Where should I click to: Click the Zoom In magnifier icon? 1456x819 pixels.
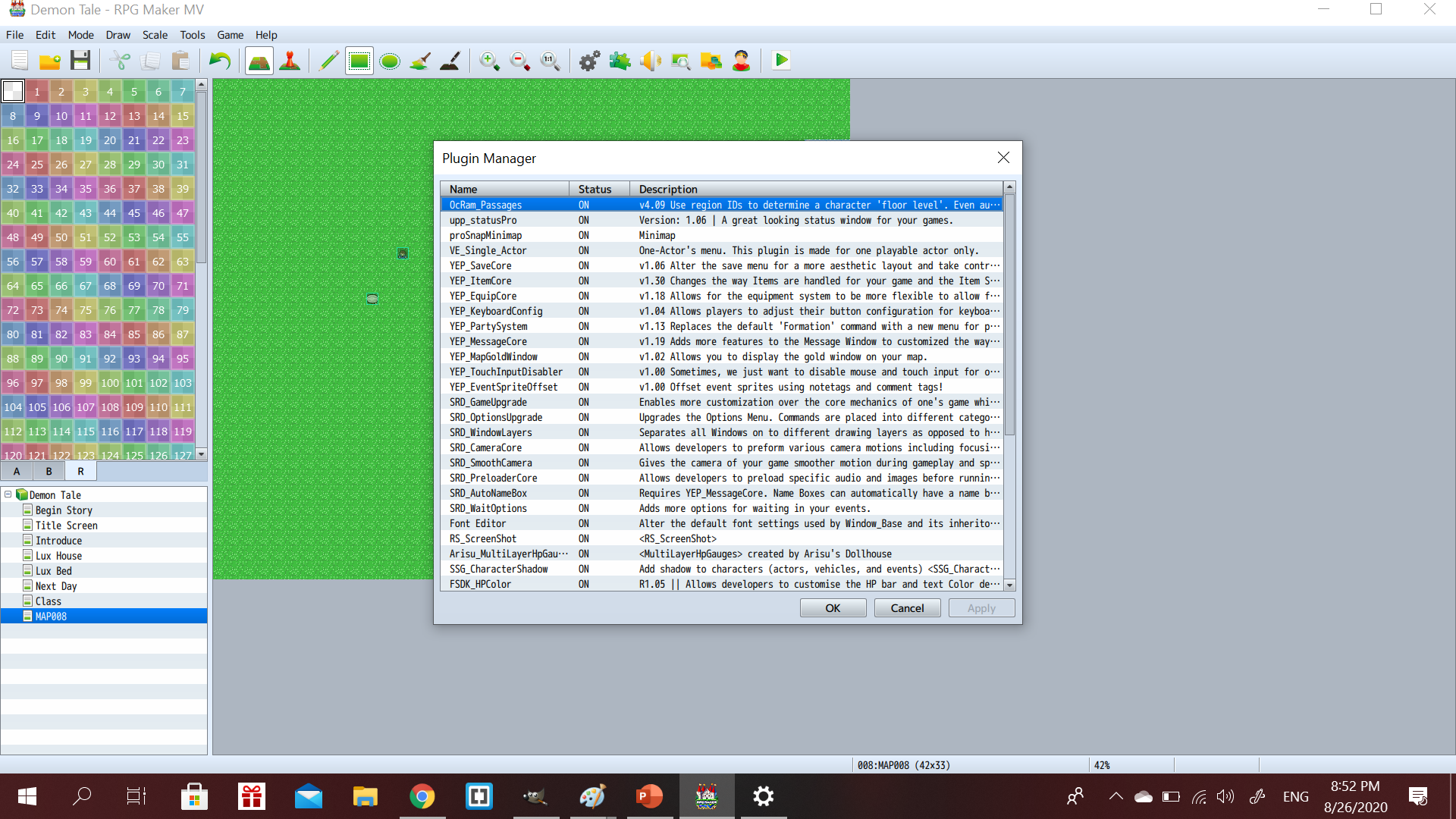pos(490,61)
